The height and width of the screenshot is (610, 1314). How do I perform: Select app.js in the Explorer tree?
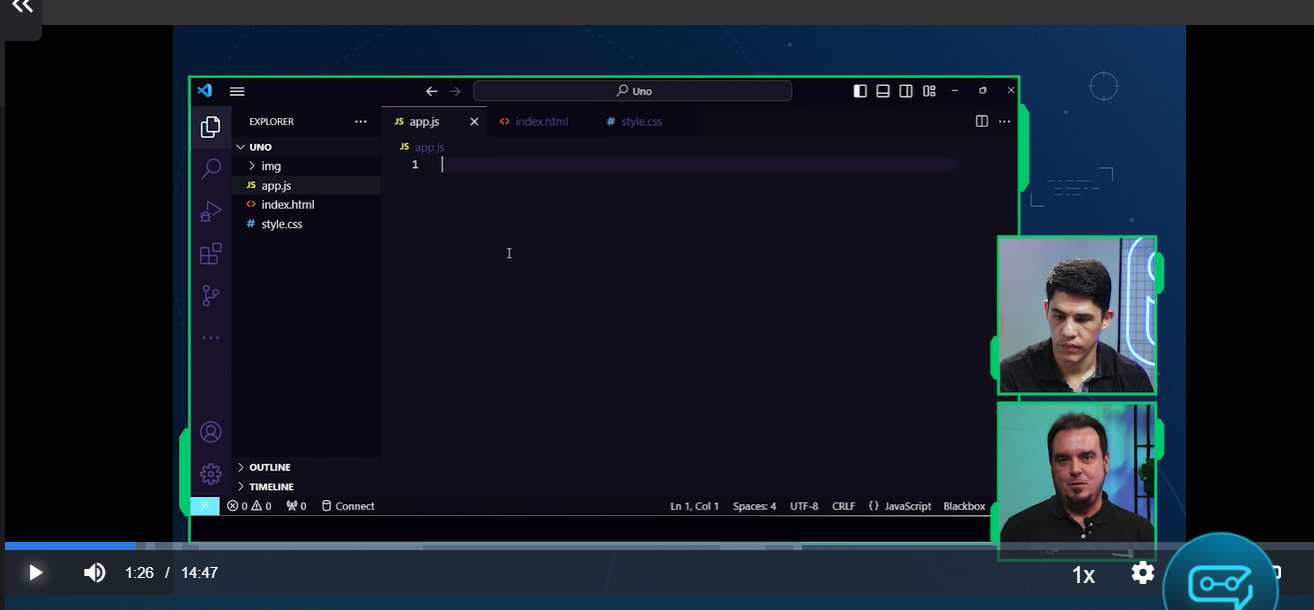pos(306,185)
